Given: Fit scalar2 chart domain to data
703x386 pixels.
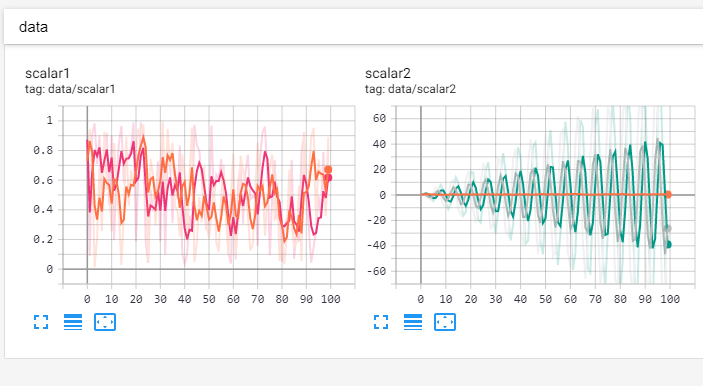Looking at the screenshot, I should click(x=445, y=322).
